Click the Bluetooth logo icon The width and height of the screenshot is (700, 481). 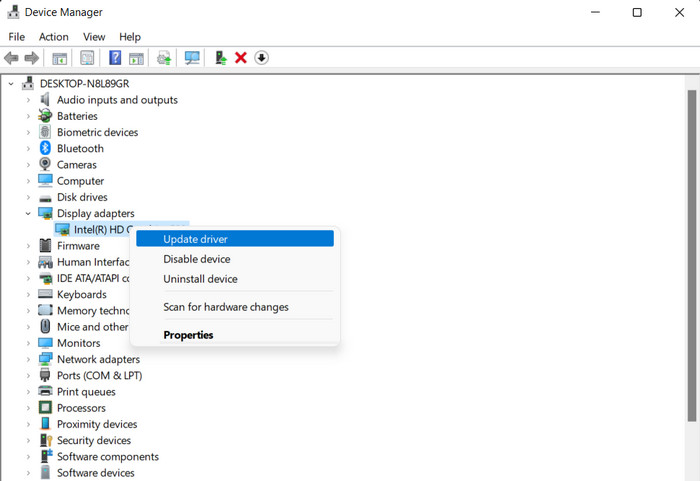point(45,148)
